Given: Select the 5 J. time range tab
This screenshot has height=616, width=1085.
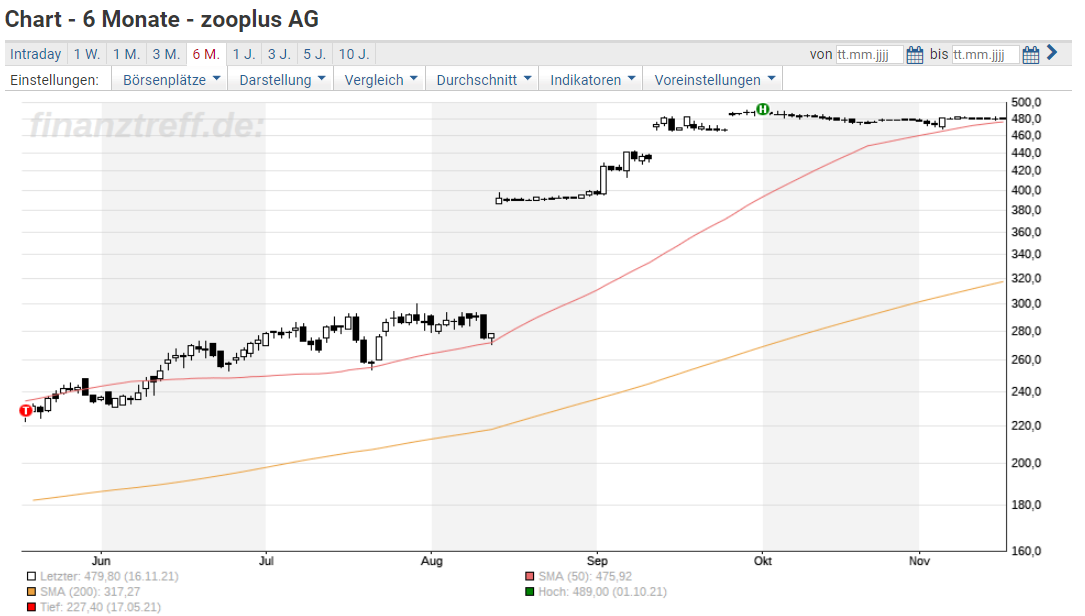Looking at the screenshot, I should [x=315, y=54].
